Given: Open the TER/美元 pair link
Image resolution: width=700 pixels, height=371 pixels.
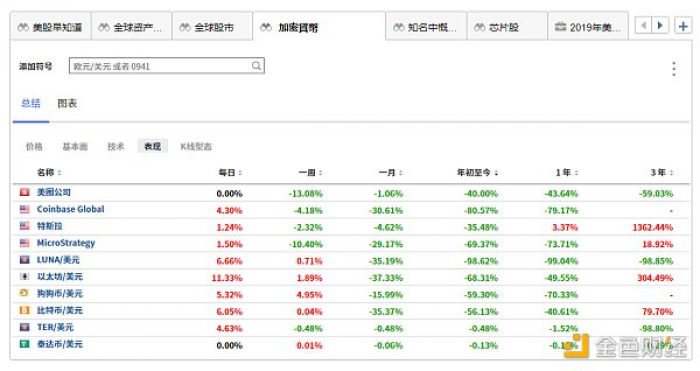Looking at the screenshot, I should click(55, 327).
